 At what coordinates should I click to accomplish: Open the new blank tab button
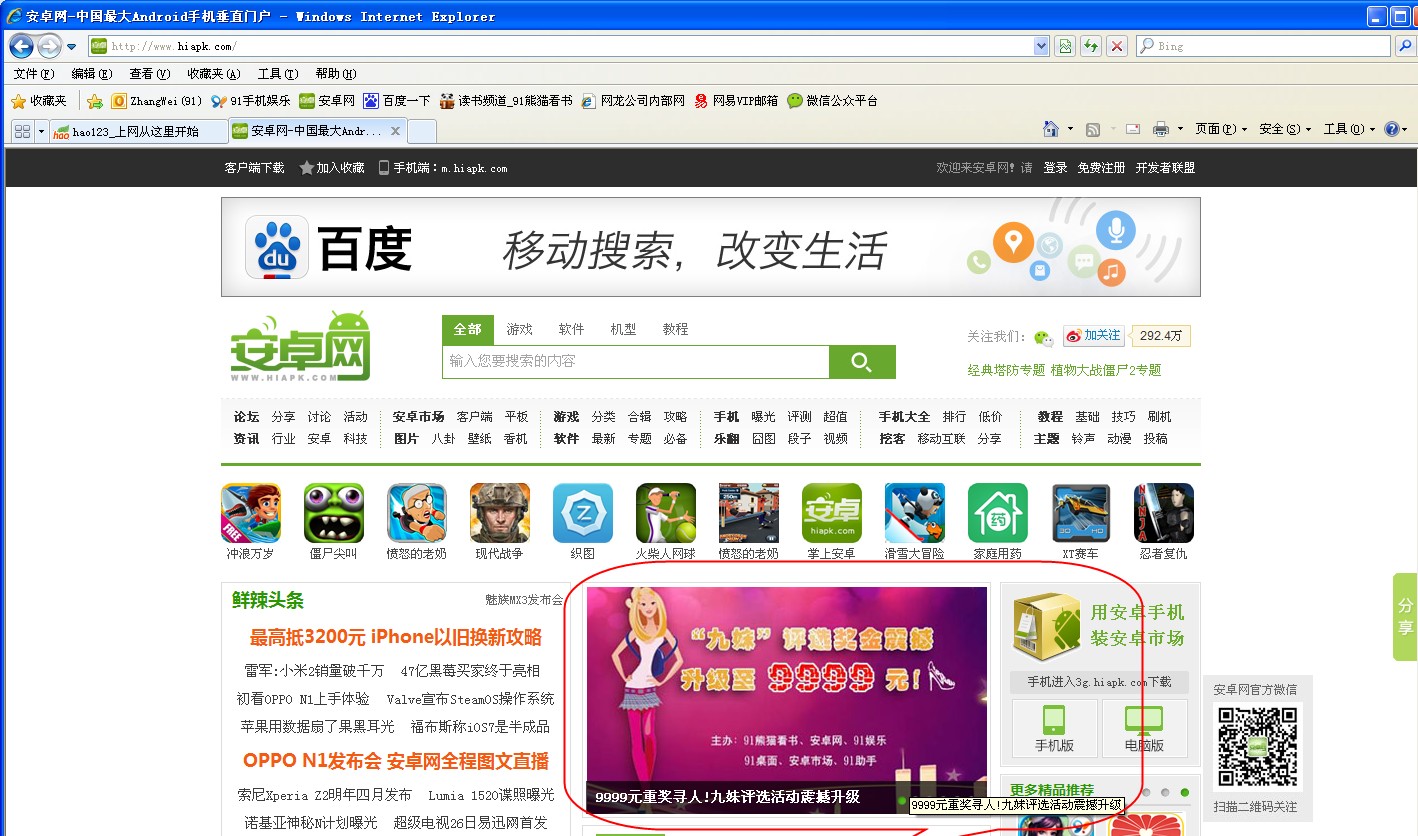point(422,131)
